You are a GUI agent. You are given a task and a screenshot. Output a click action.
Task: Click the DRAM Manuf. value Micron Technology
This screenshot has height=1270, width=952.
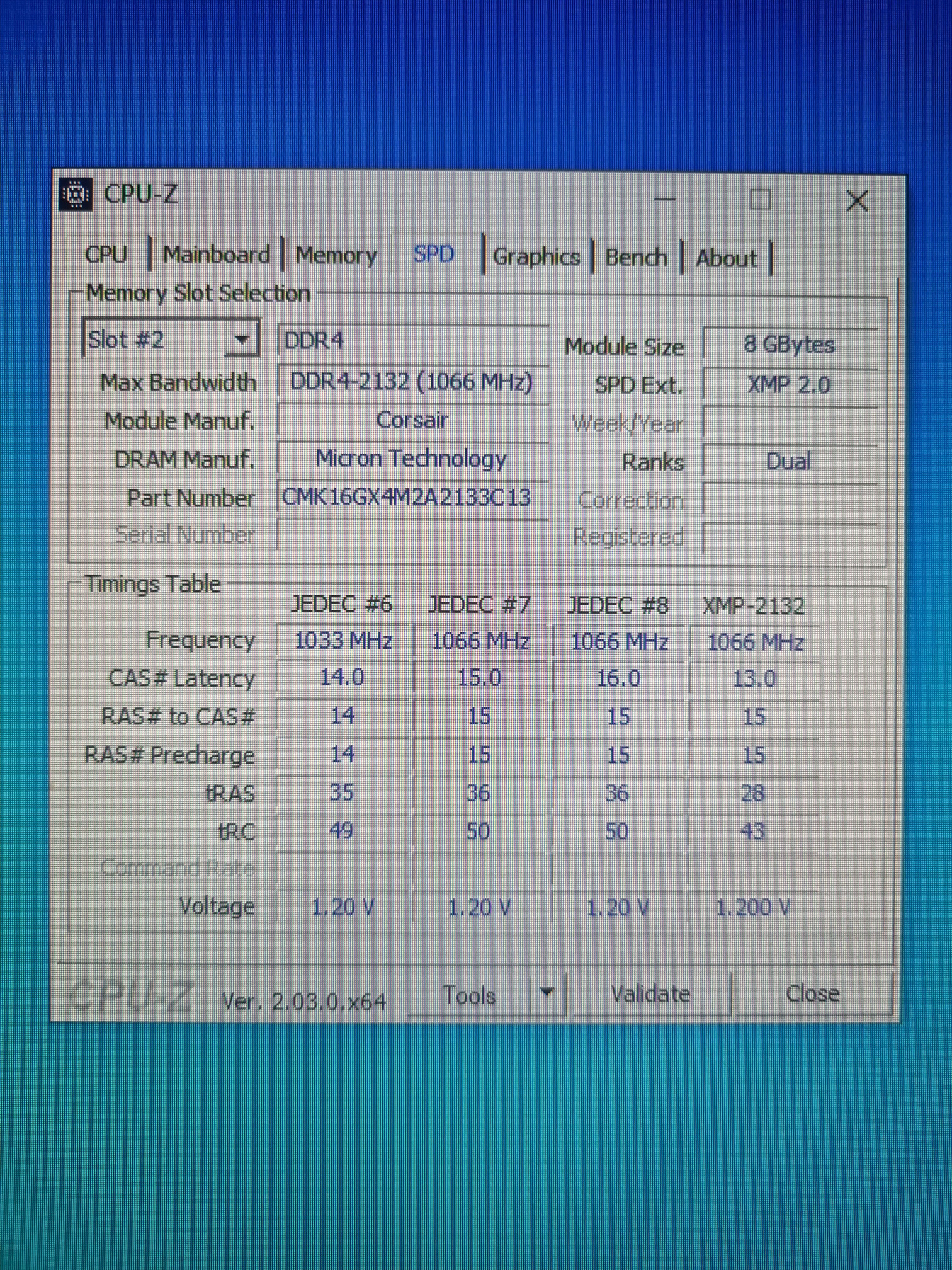point(413,459)
